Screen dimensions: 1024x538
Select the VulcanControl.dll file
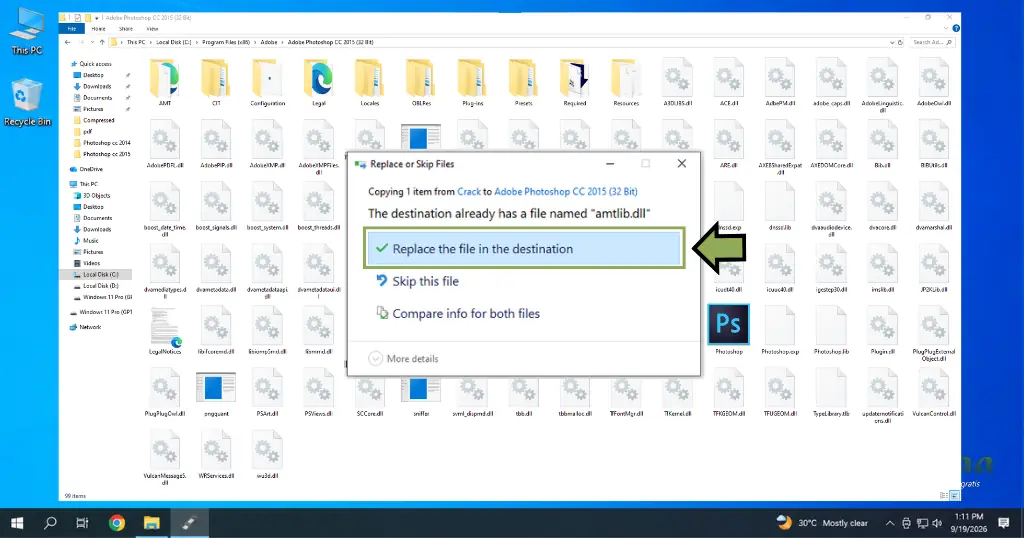tap(934, 392)
